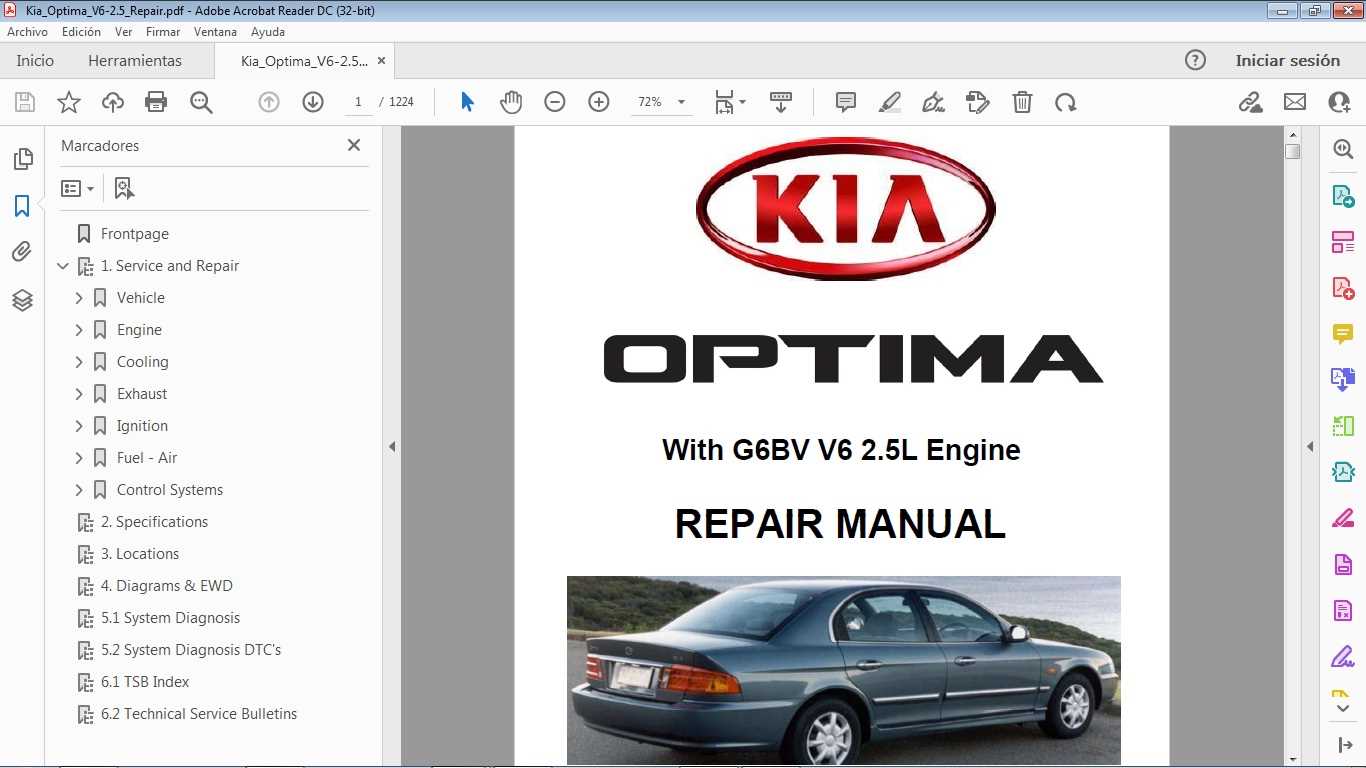
Task: Expand the Vehicle bookmark
Action: point(79,298)
